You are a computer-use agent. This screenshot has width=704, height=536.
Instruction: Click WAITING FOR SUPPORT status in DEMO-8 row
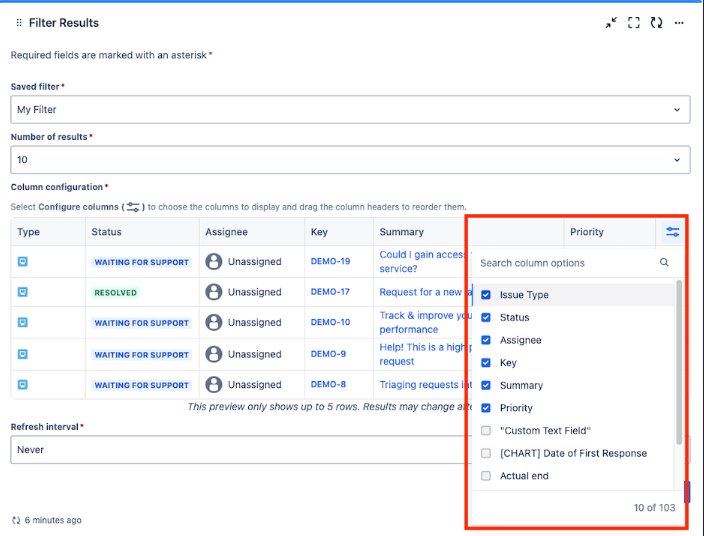tap(141, 385)
